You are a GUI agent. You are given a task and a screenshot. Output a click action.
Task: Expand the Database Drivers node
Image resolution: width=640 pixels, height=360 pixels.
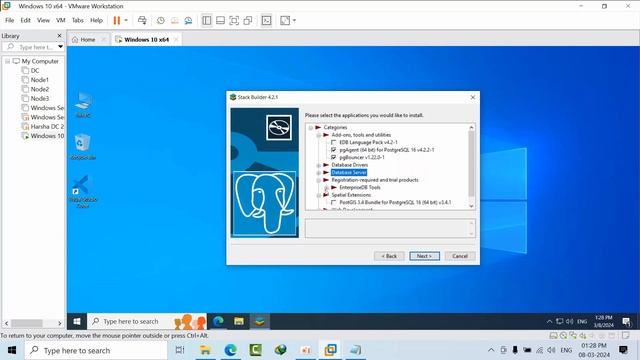(318, 165)
